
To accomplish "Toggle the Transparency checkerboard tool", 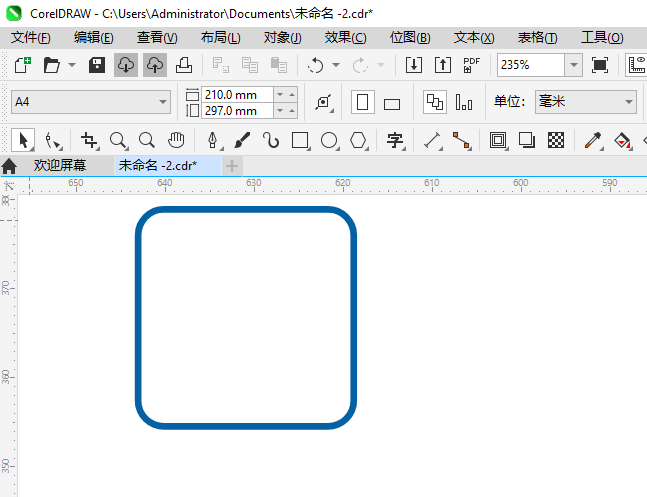I will tap(556, 140).
